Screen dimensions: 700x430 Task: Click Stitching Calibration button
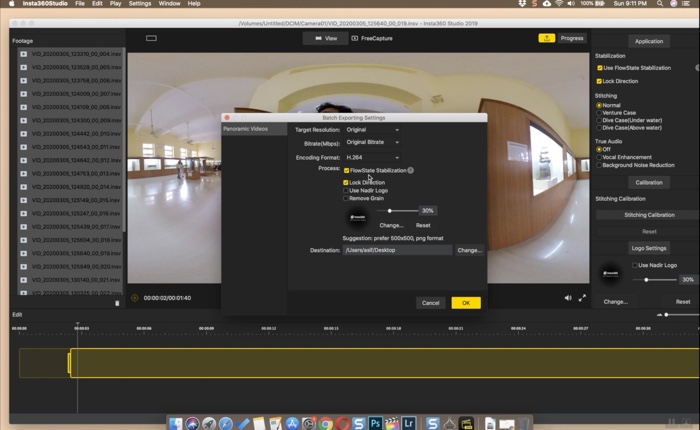pos(649,215)
